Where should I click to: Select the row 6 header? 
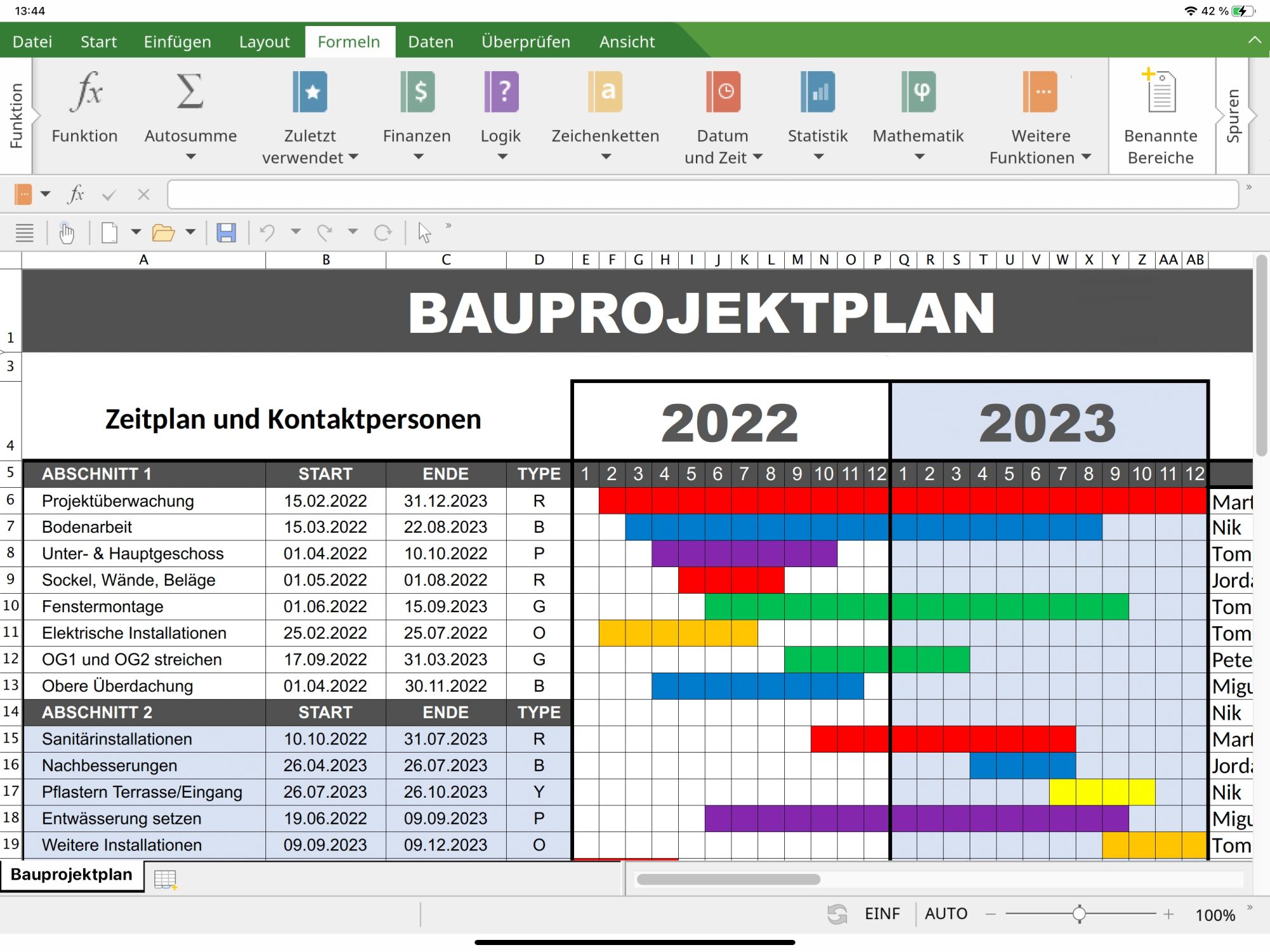pos(11,500)
